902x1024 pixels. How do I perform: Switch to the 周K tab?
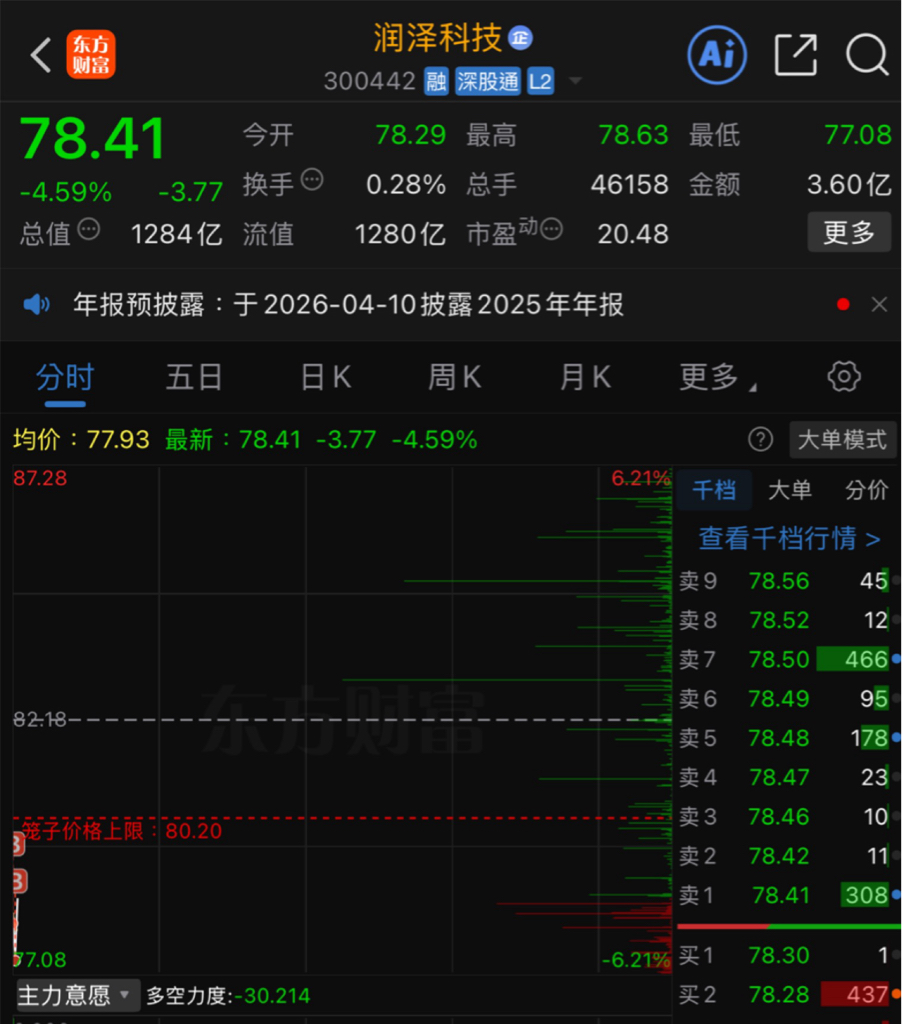tap(455, 378)
